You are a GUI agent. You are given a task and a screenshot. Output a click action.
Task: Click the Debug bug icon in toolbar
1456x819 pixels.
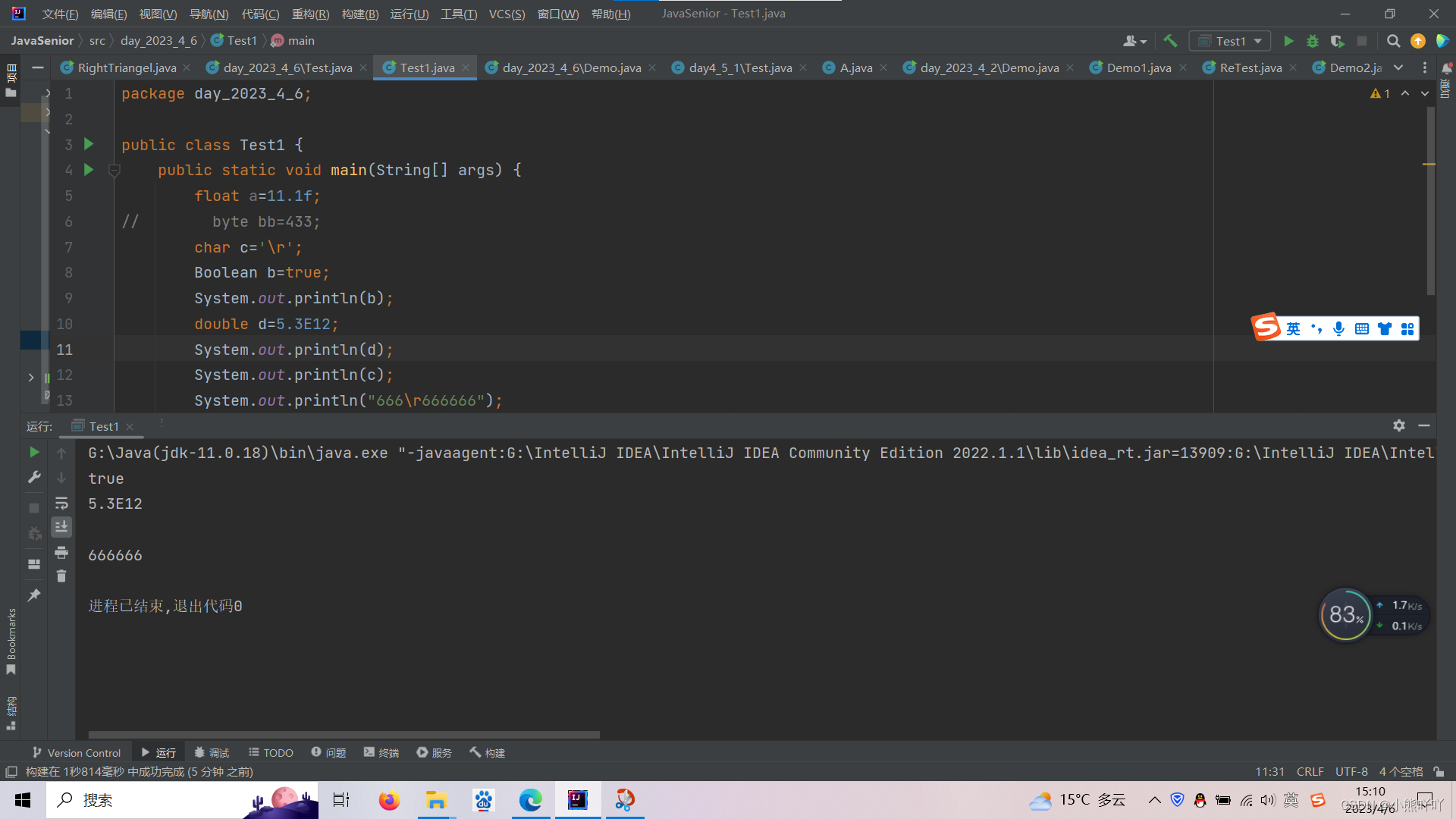click(x=1313, y=41)
